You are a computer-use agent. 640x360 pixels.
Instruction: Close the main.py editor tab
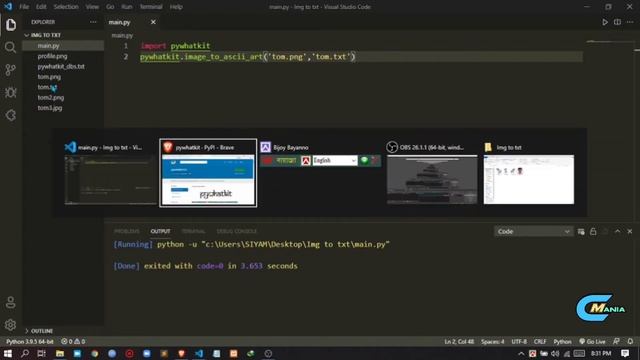[x=153, y=22]
